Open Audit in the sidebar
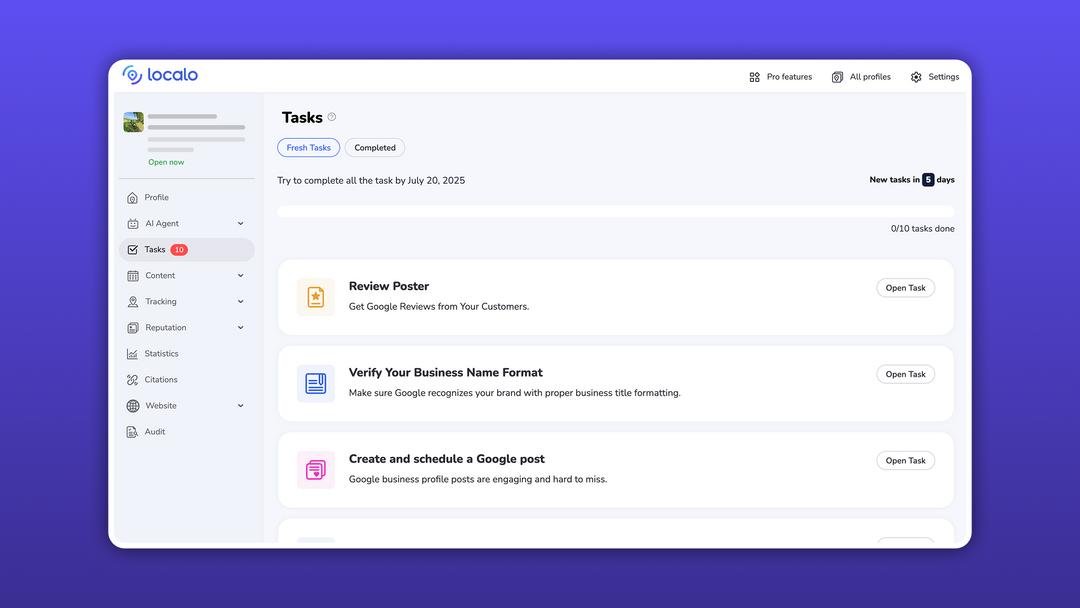The image size is (1080, 608). click(x=187, y=432)
